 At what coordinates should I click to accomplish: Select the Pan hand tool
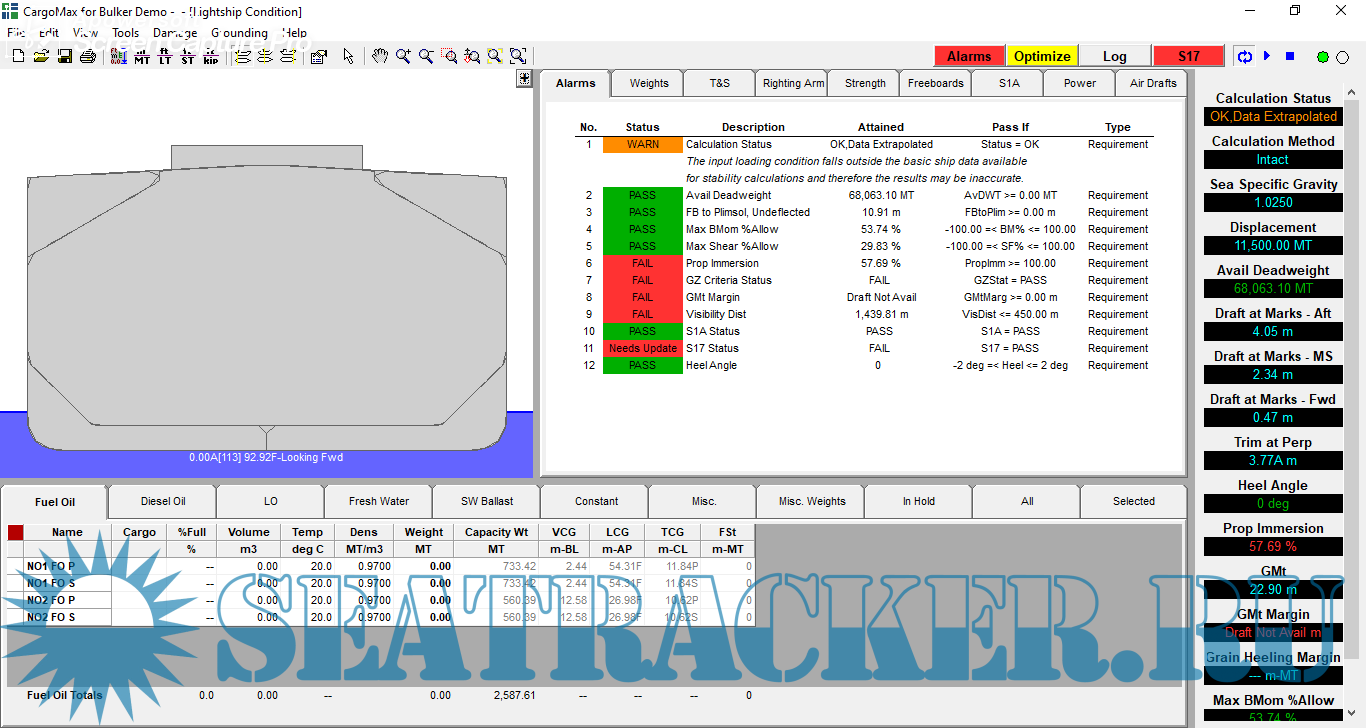point(380,56)
